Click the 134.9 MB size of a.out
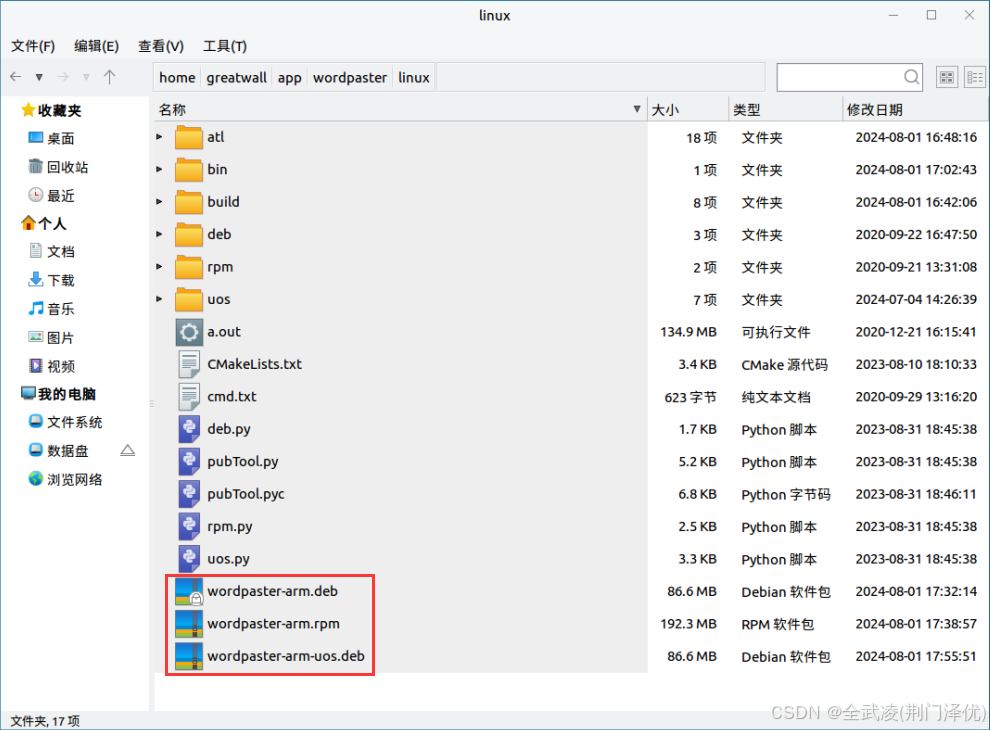990x730 pixels. tap(688, 332)
